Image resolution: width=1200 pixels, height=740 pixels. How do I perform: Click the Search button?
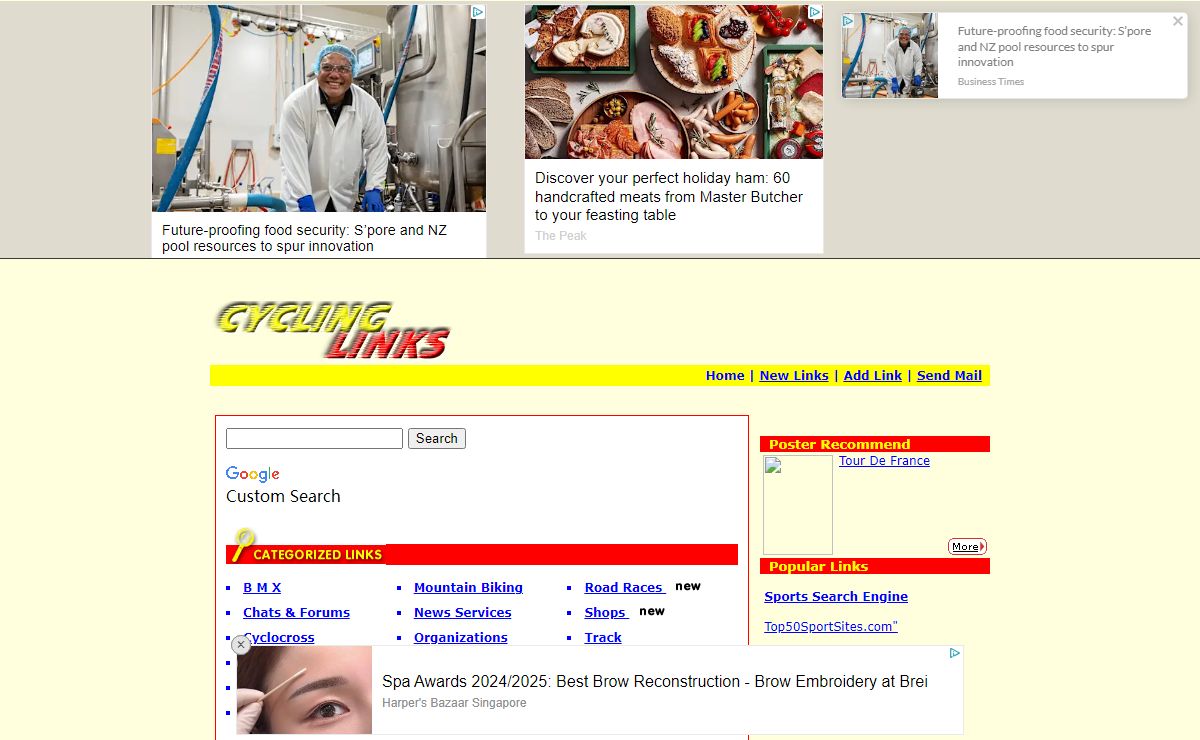click(x=437, y=439)
